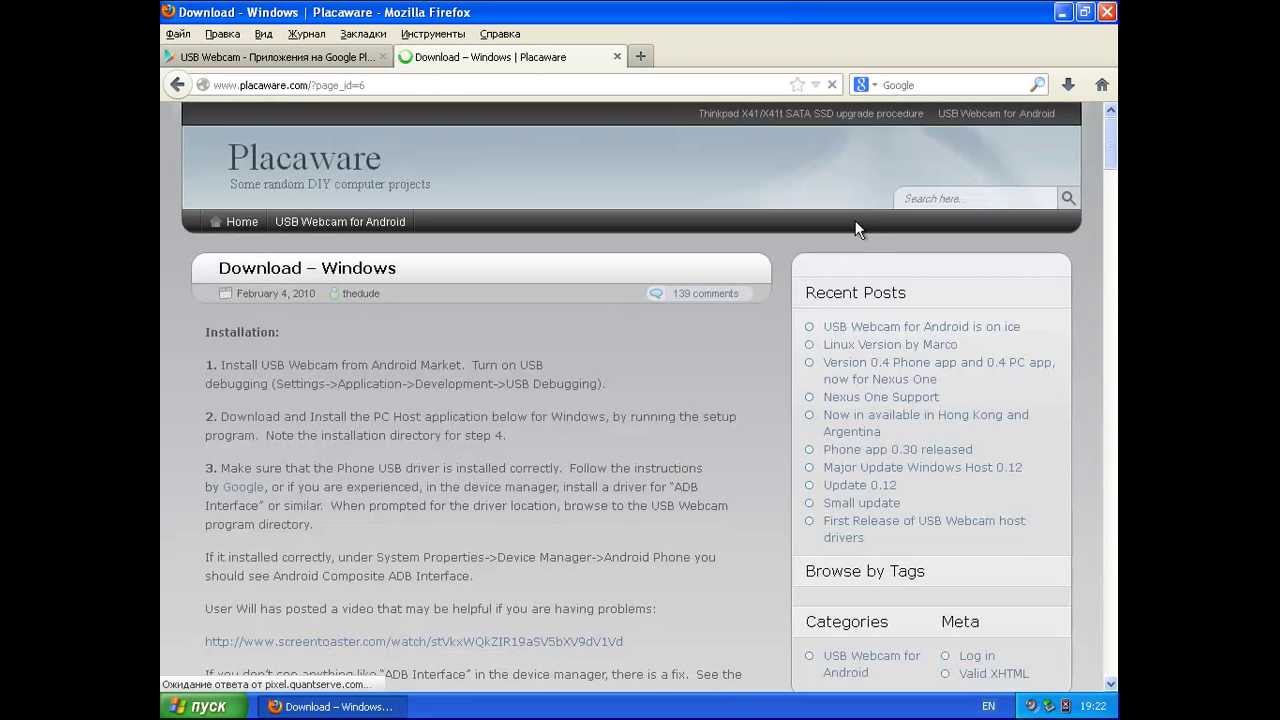Viewport: 1280px width, 720px height.
Task: Open 'Major Update Windows Host 0.12' post
Action: [x=923, y=467]
